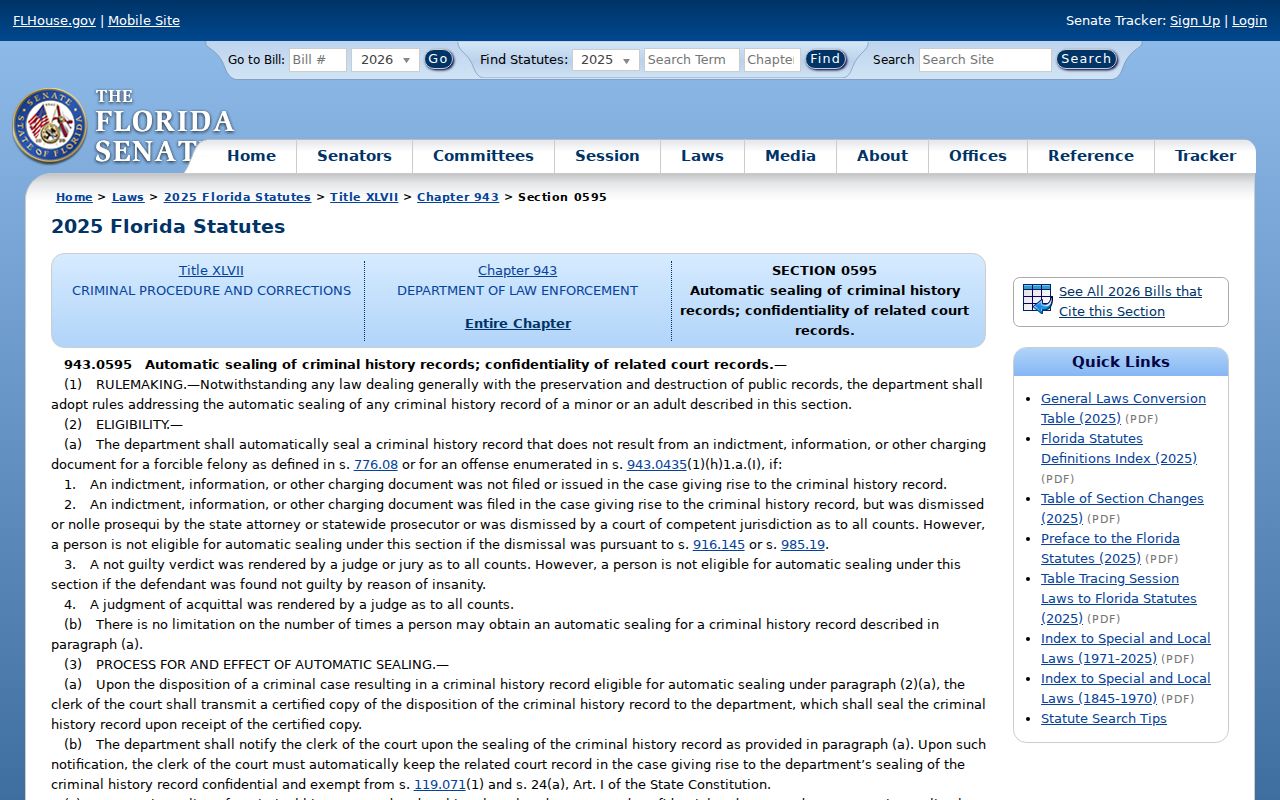Follow the 943.0435 statute reference link
Image resolution: width=1280 pixels, height=800 pixels.
click(x=657, y=465)
